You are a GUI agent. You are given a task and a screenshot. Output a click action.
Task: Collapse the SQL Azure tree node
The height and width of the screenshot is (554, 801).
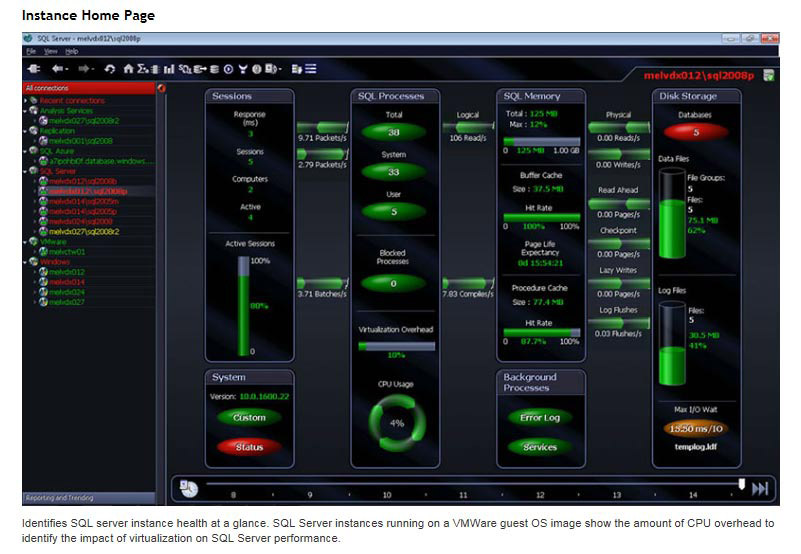click(x=26, y=151)
